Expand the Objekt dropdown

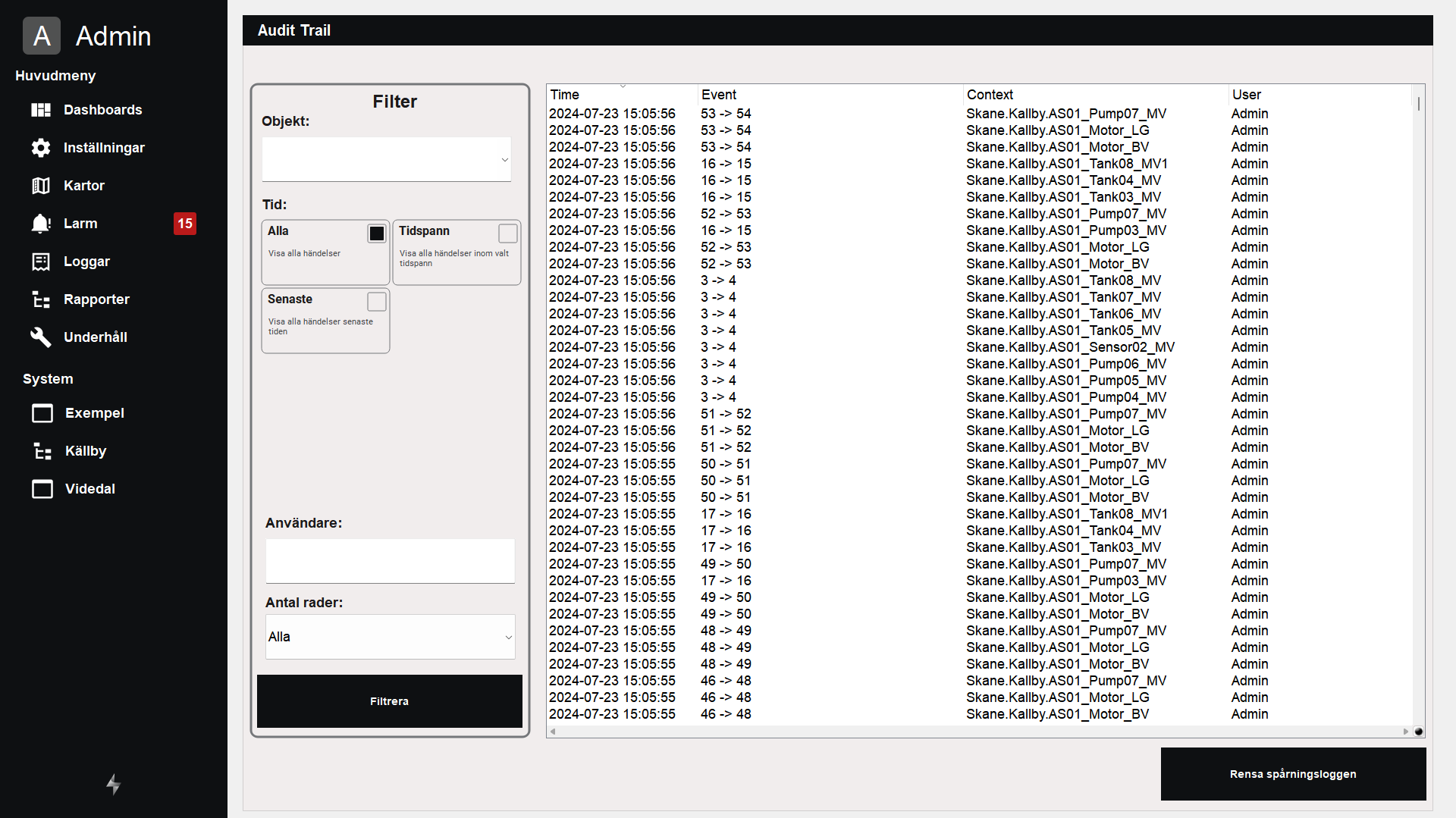(387, 159)
